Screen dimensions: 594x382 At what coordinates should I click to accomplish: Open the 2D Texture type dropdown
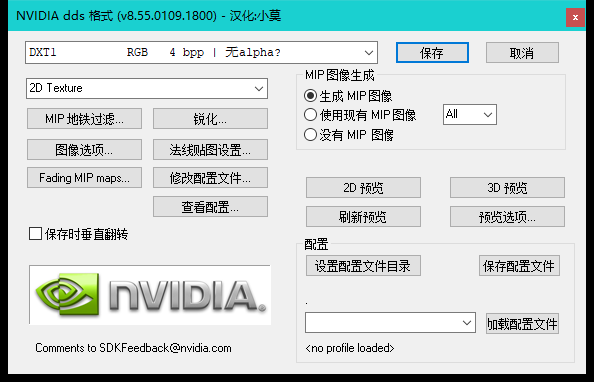coord(147,88)
